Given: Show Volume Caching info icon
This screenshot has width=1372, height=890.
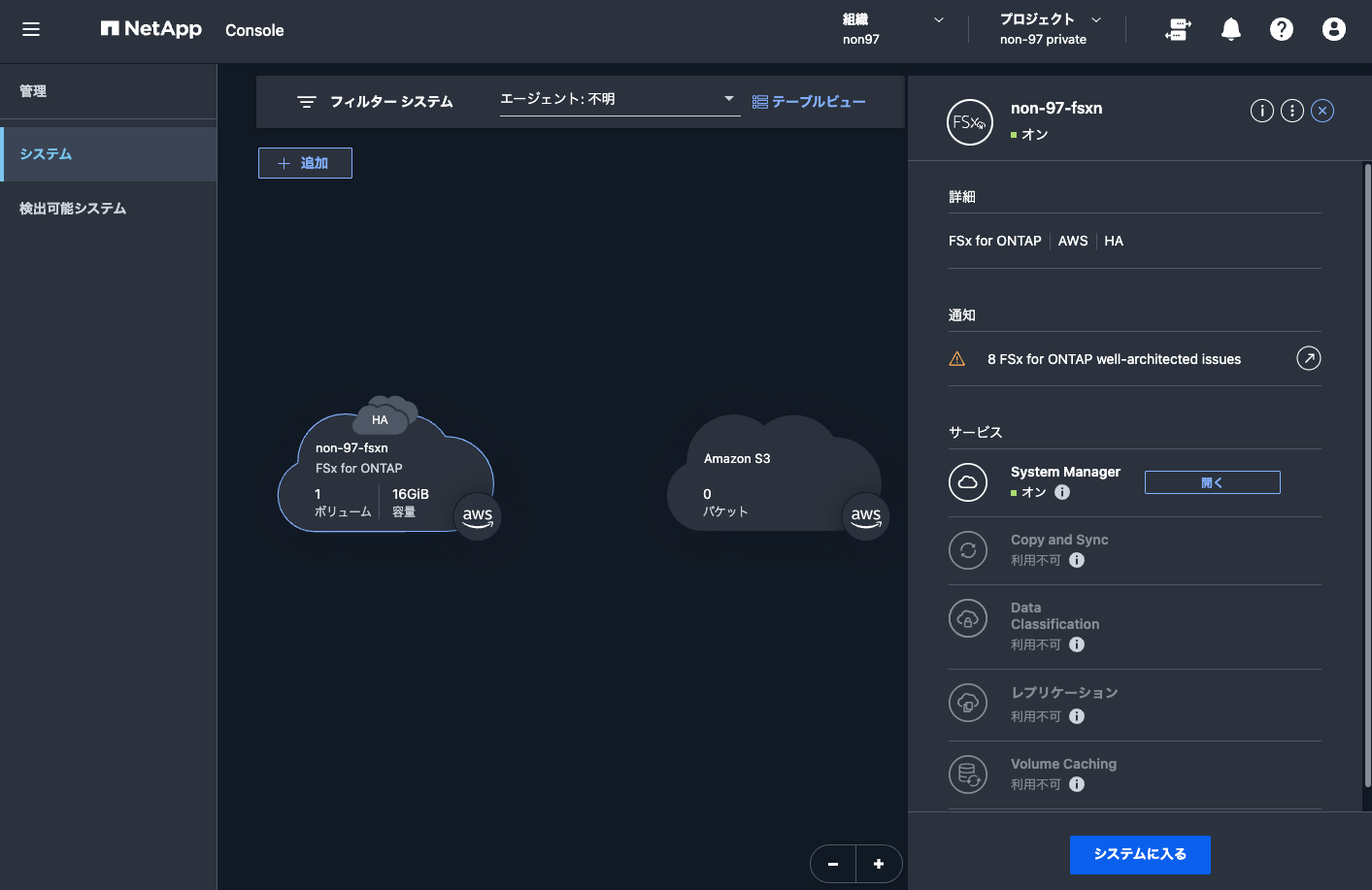Looking at the screenshot, I should (1077, 784).
